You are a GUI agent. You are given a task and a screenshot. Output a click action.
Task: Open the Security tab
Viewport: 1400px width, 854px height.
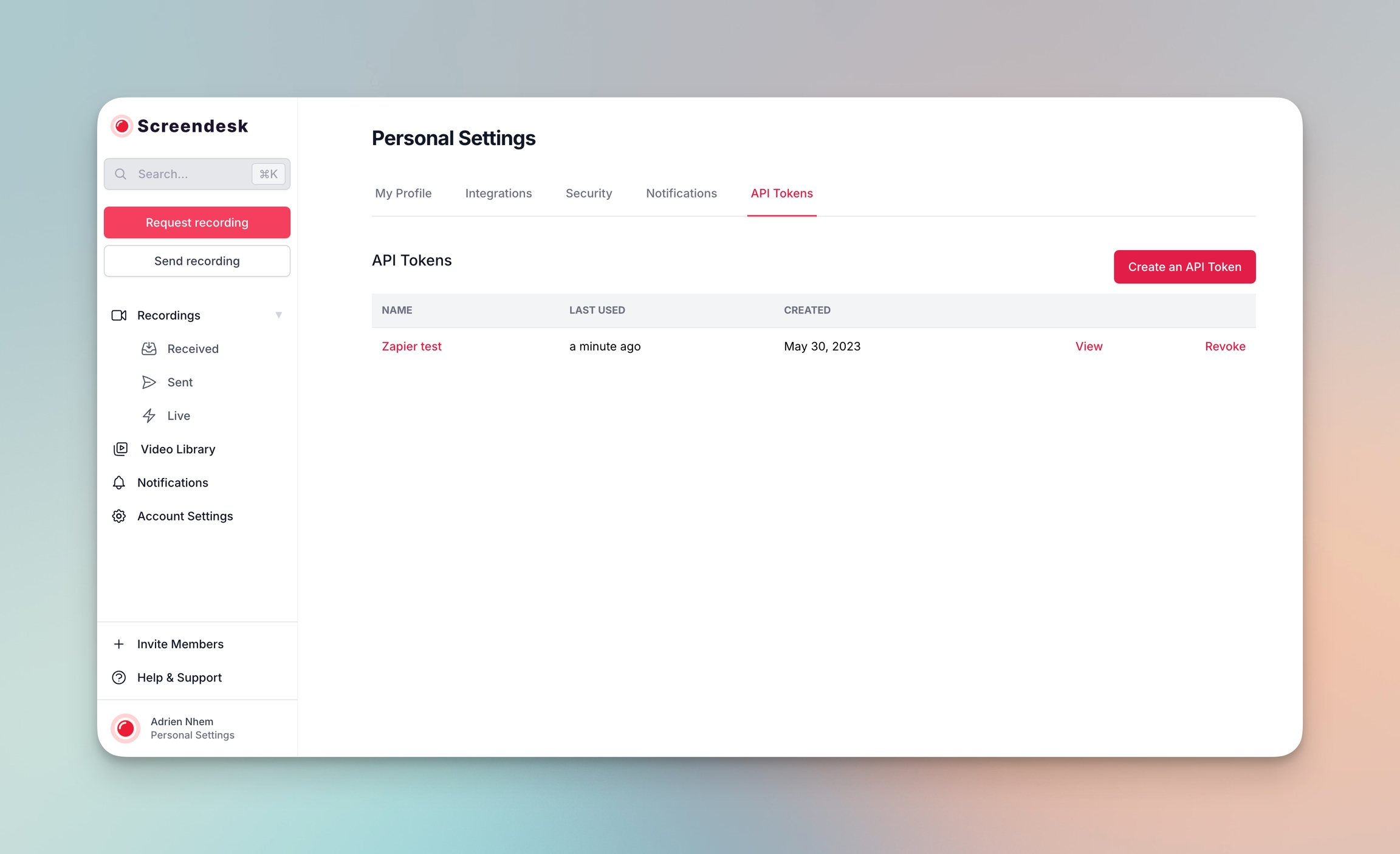[588, 193]
